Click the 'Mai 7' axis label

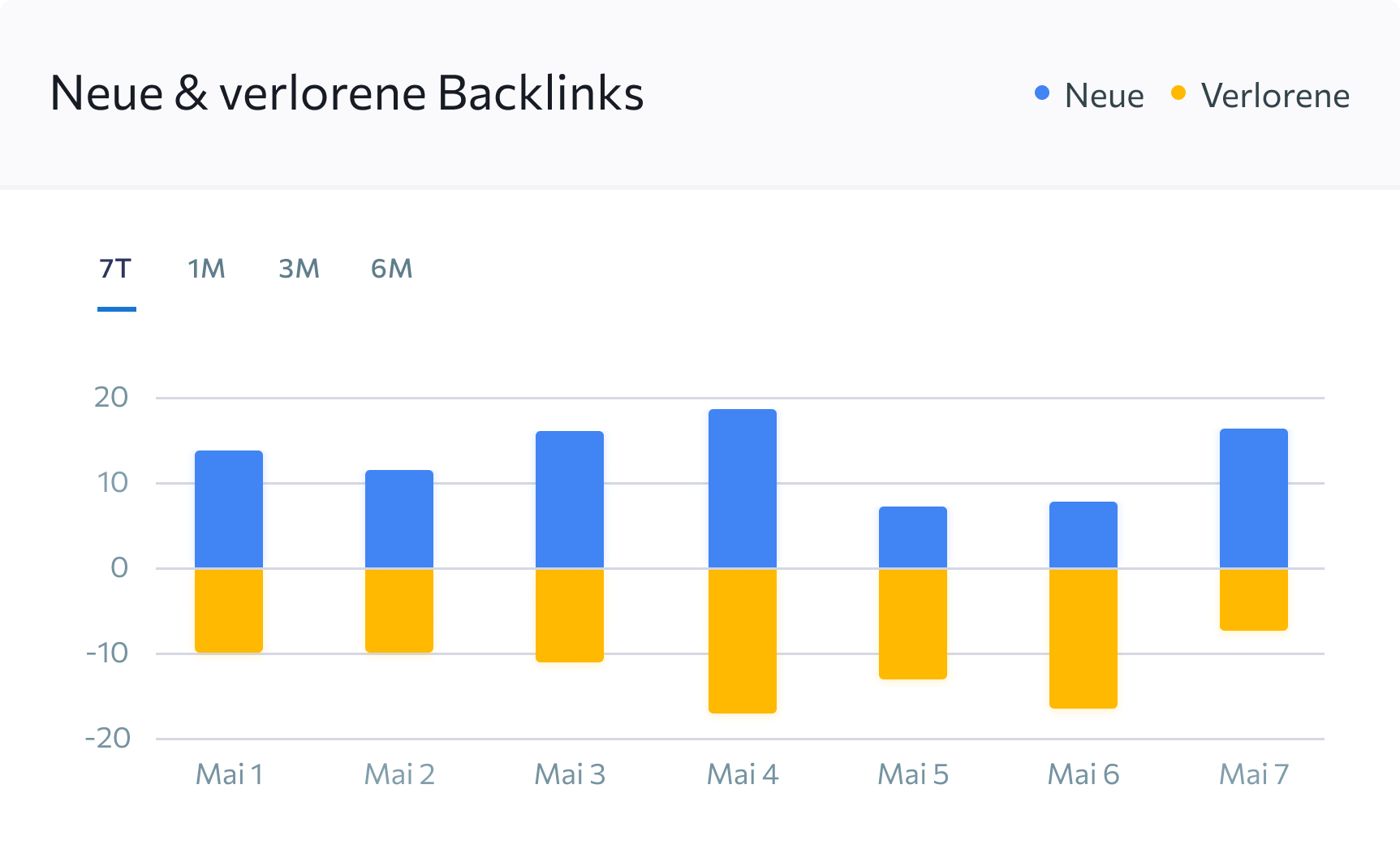(x=1254, y=774)
